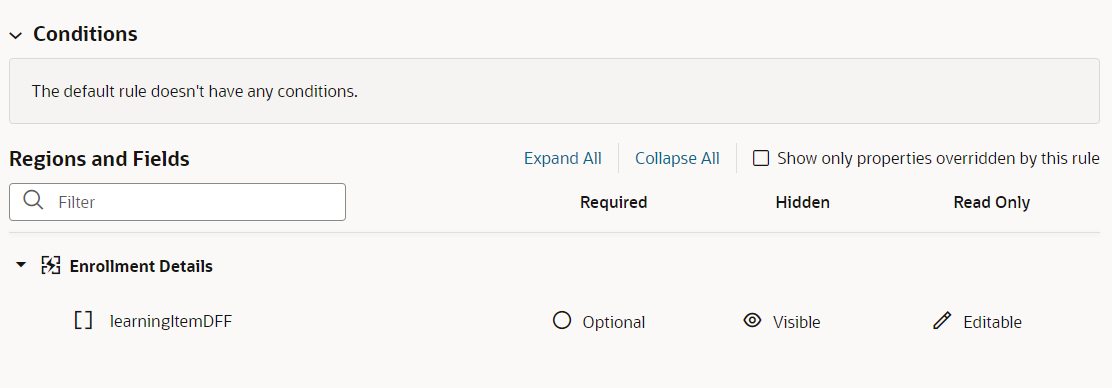
Task: Toggle the Visible eye icon
Action: pyautogui.click(x=752, y=321)
